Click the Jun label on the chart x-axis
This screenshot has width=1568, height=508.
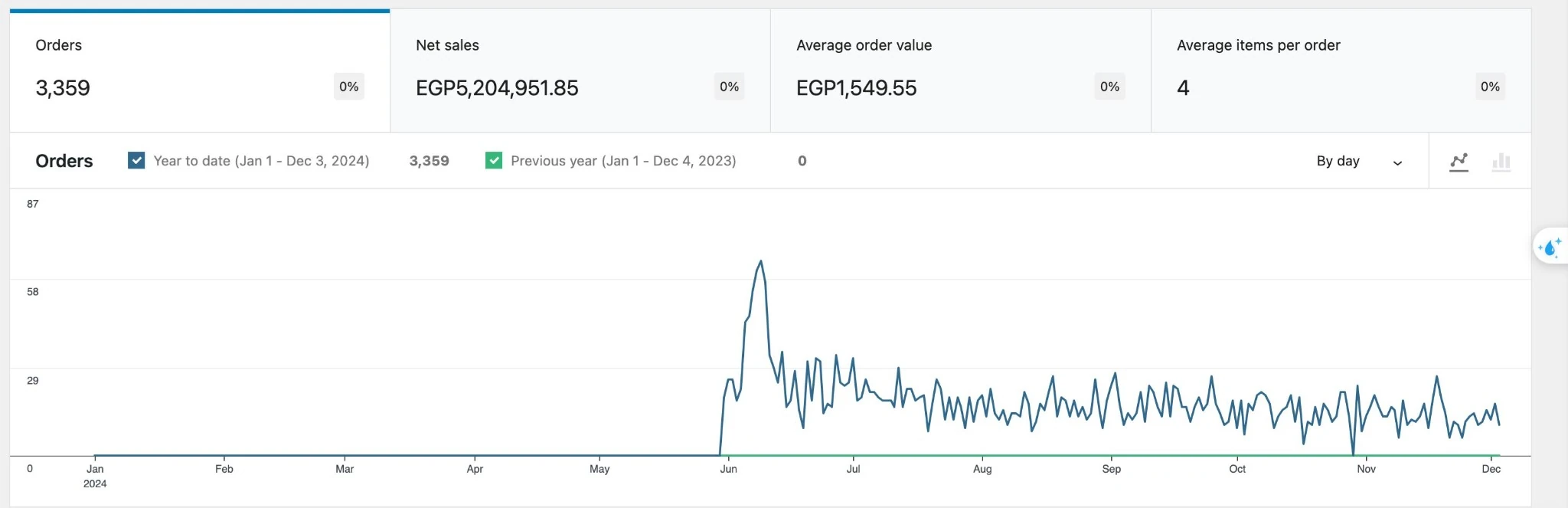coord(728,469)
